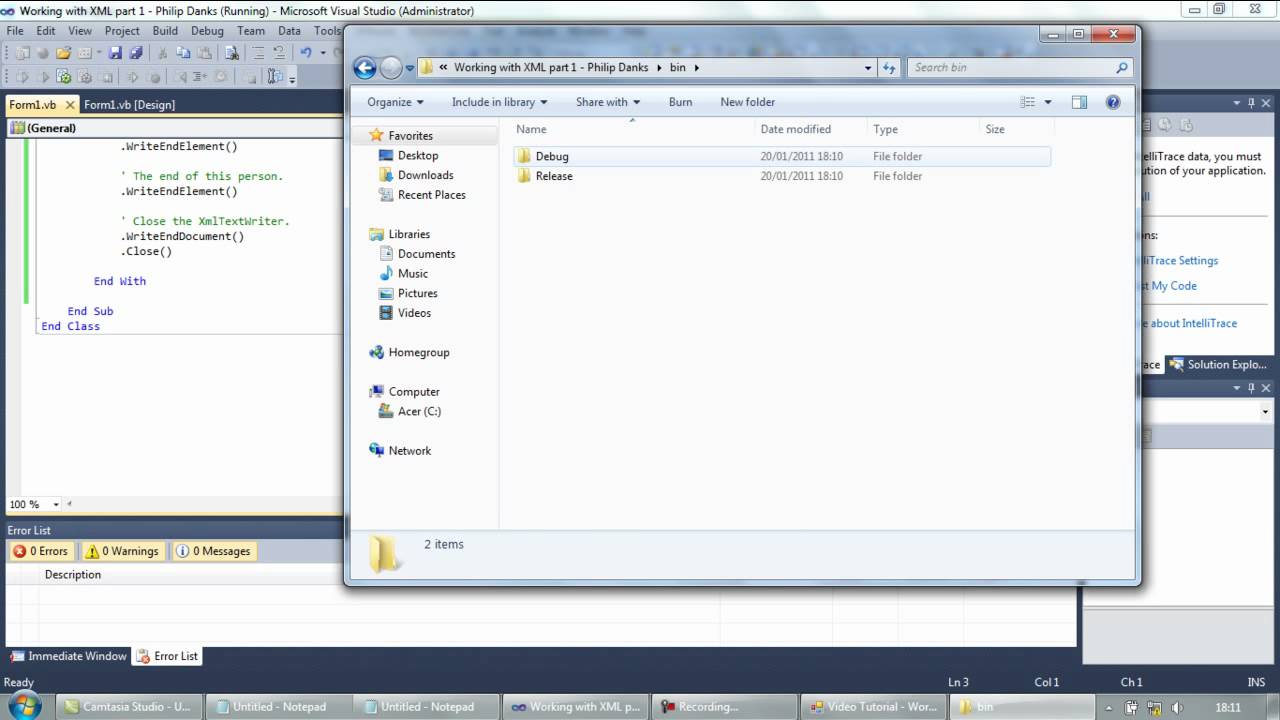
Task: Open the Organize dropdown menu
Action: 395,102
